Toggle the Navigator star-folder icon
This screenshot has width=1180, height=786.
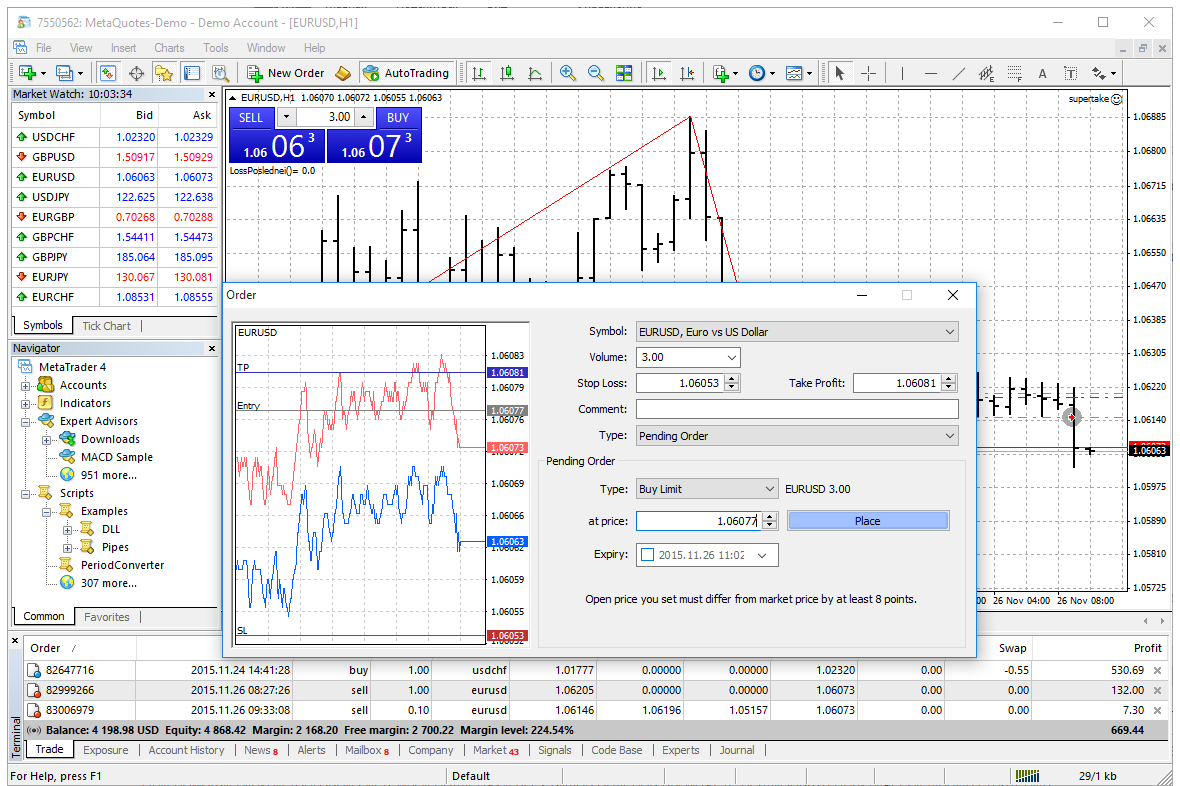[x=163, y=73]
